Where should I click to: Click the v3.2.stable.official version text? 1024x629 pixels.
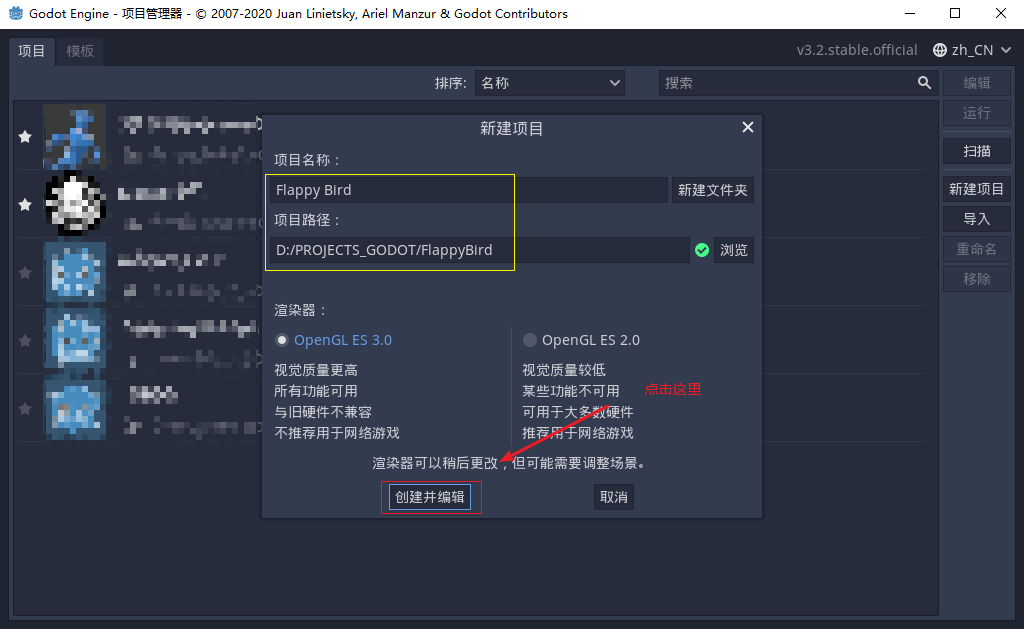click(x=857, y=50)
